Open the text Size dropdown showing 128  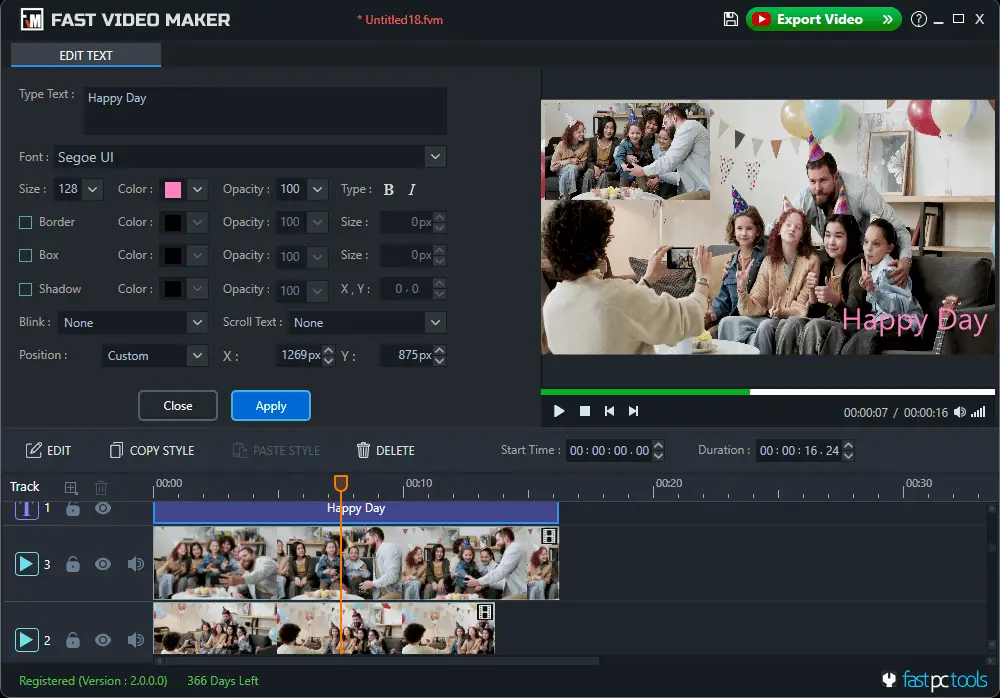tap(78, 189)
